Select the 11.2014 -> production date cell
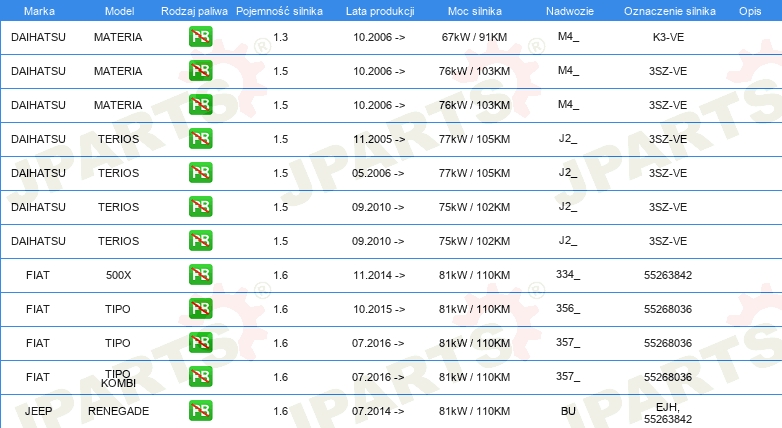 coord(379,275)
